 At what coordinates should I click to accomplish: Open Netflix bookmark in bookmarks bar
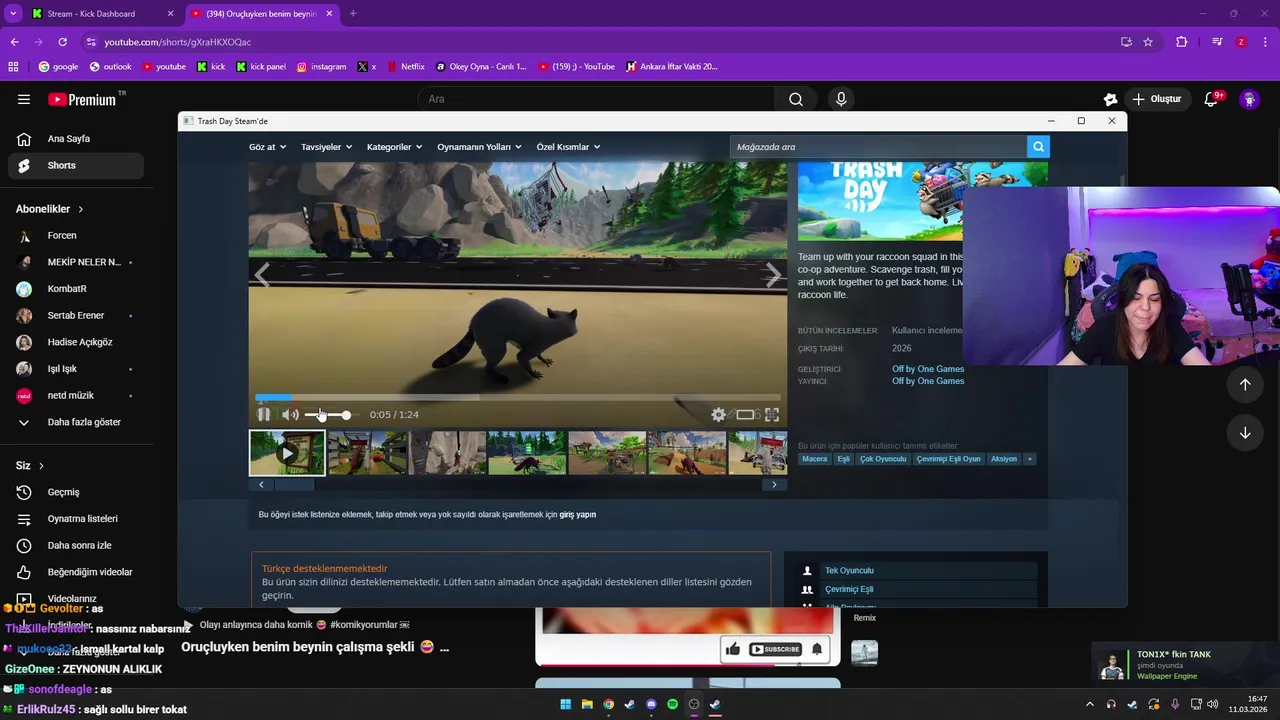click(x=405, y=67)
